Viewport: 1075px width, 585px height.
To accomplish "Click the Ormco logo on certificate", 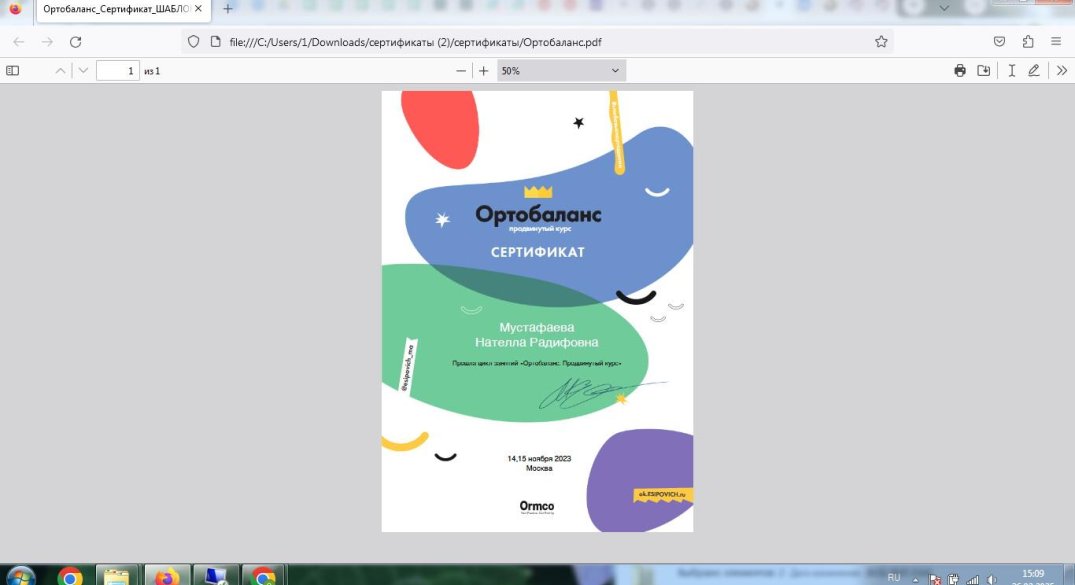I will coord(537,507).
